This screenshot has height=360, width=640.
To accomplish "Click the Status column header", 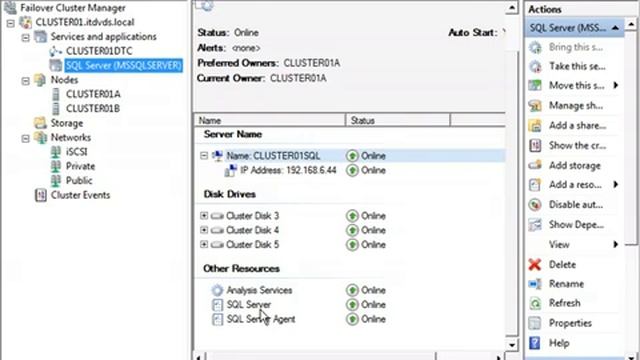I will tap(398, 120).
